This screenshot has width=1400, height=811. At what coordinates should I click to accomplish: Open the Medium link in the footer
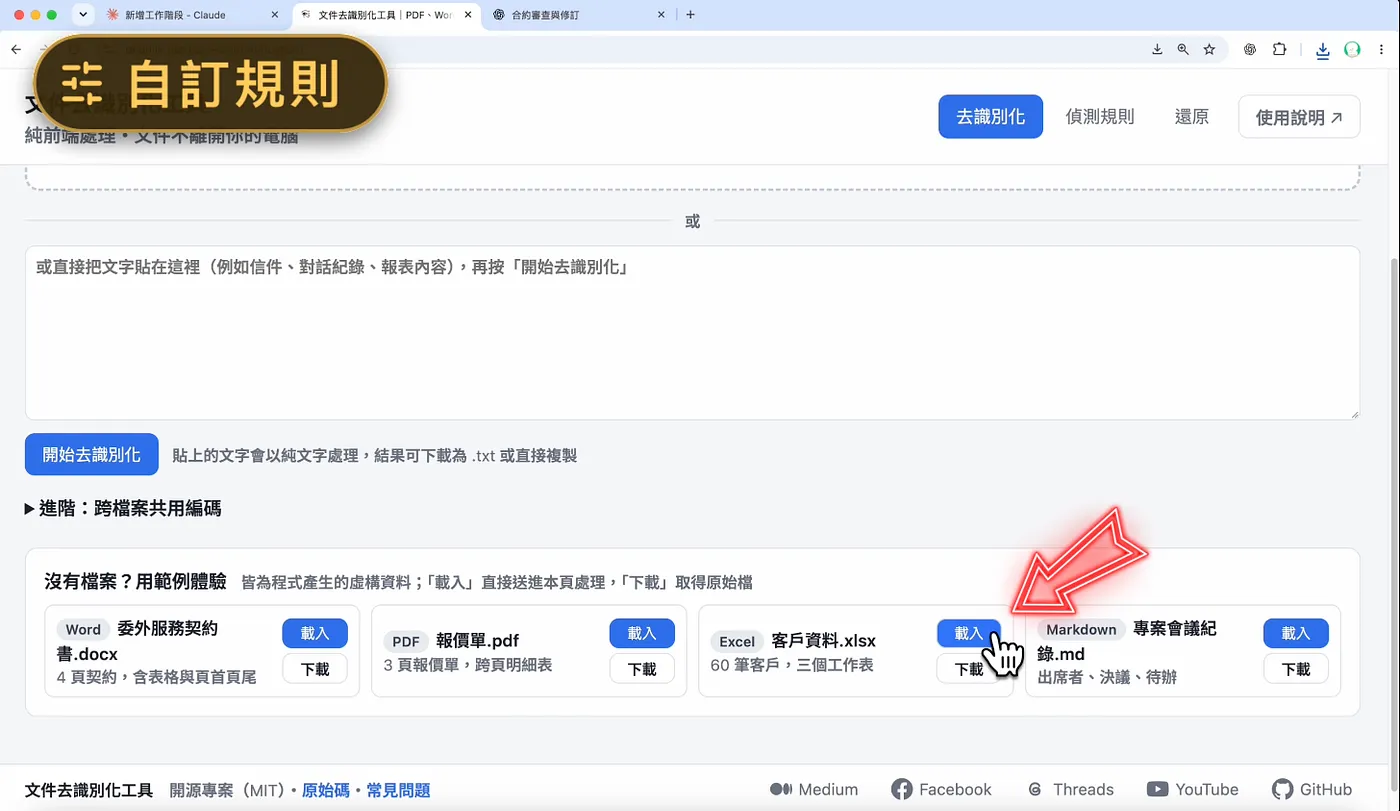[813, 790]
